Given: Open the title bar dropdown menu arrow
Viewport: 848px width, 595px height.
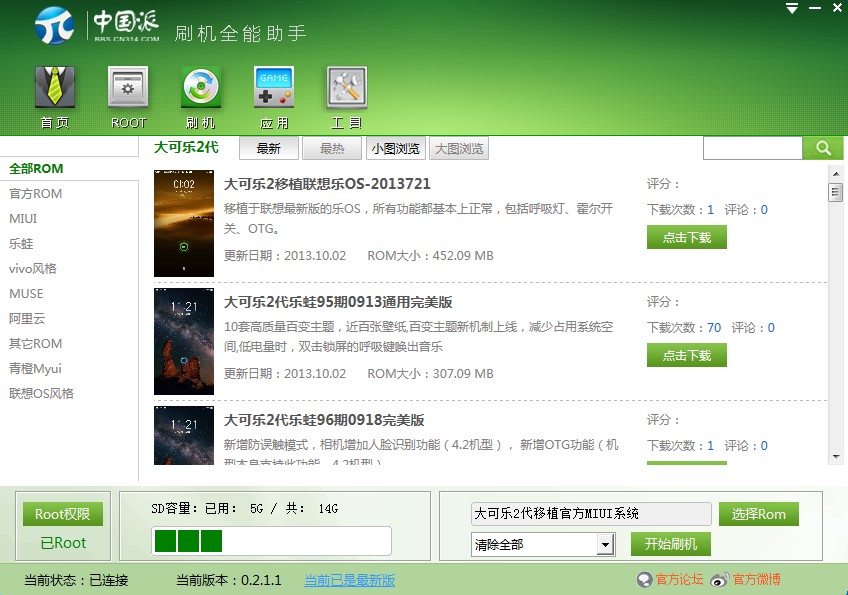Looking at the screenshot, I should (x=792, y=8).
